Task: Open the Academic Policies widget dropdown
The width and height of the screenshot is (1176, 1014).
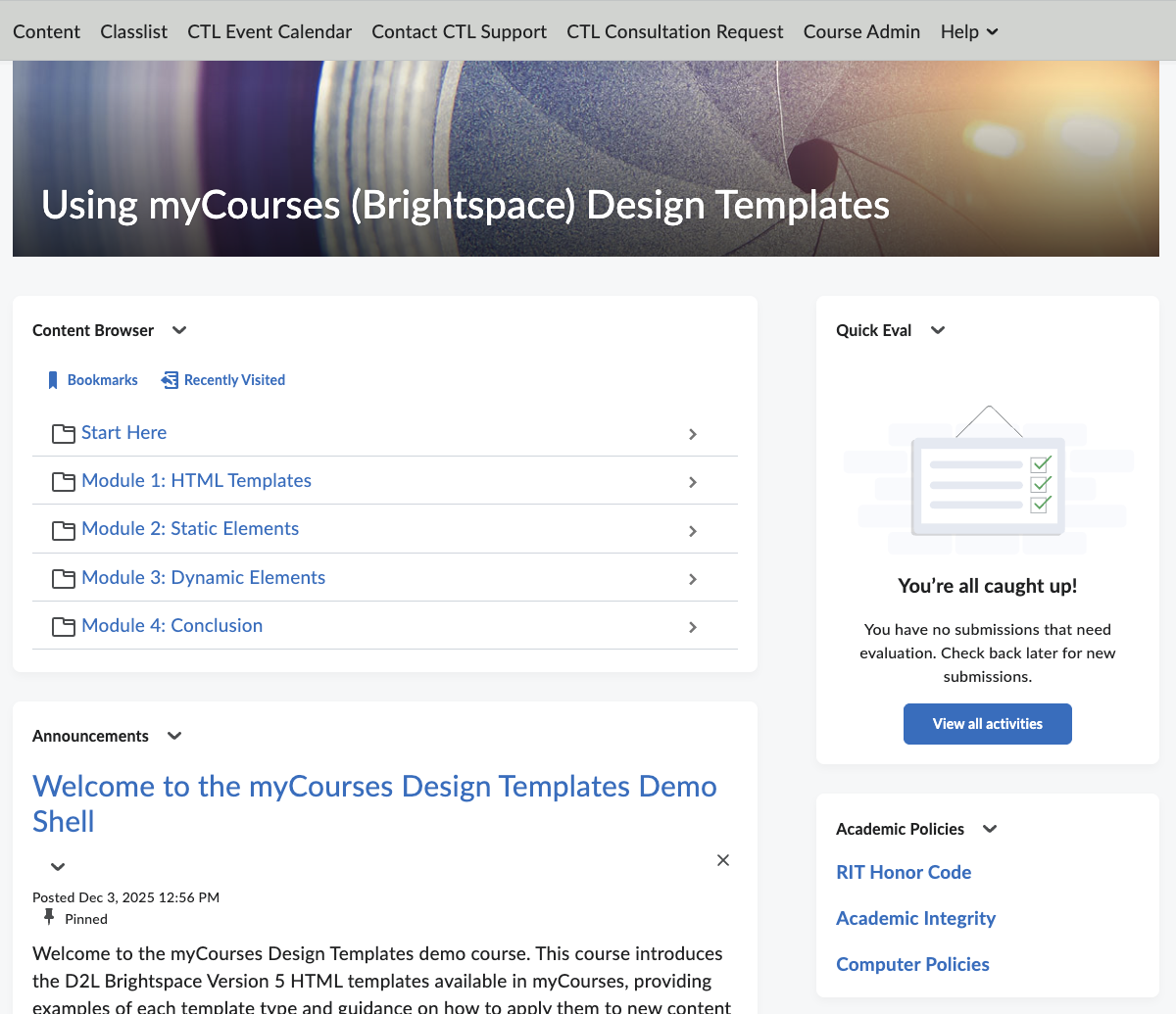Action: [x=990, y=829]
